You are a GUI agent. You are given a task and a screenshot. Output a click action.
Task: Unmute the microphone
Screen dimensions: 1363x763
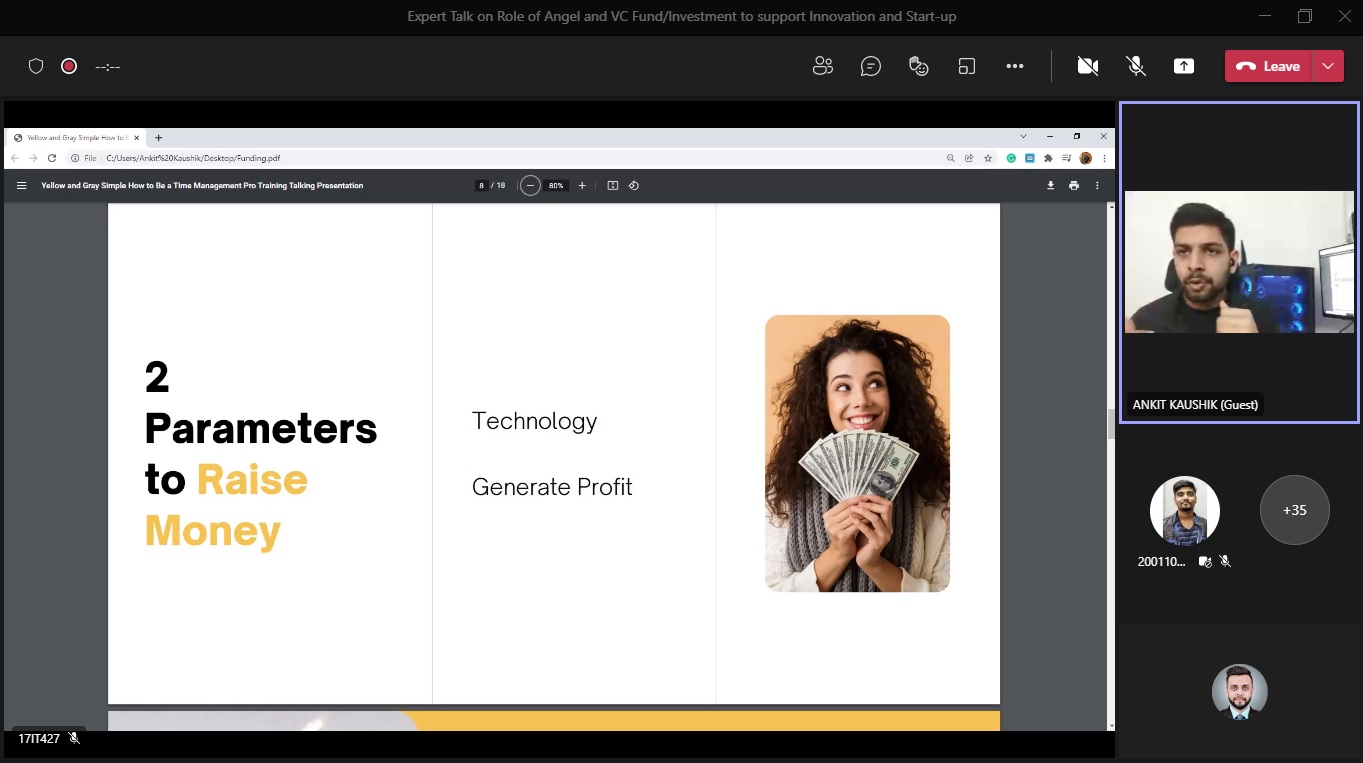click(x=1136, y=66)
